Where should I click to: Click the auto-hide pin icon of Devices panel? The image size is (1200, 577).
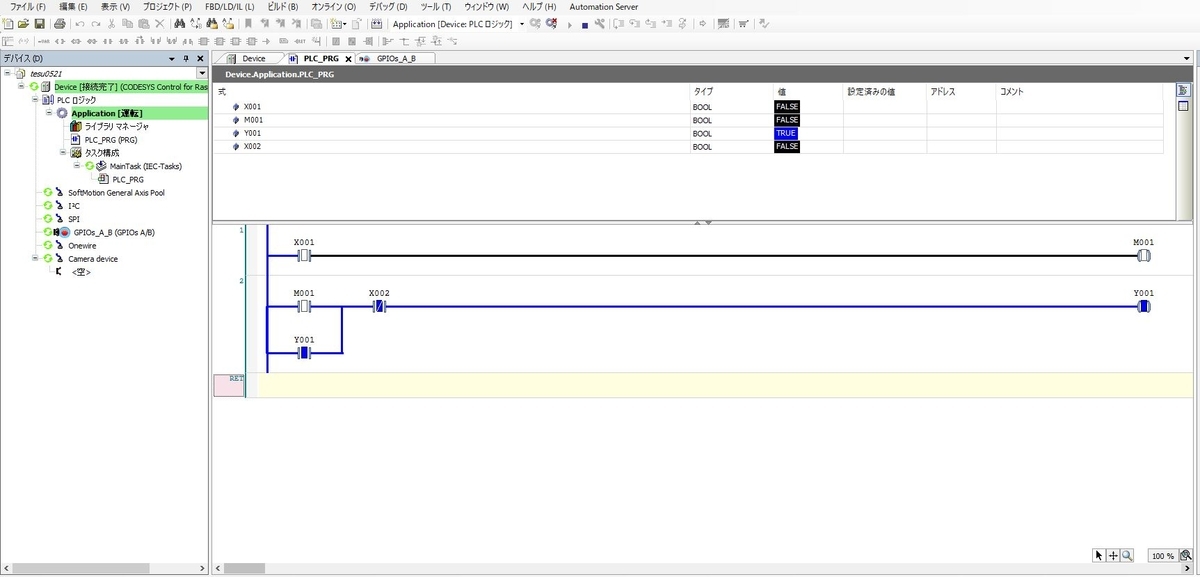point(186,59)
